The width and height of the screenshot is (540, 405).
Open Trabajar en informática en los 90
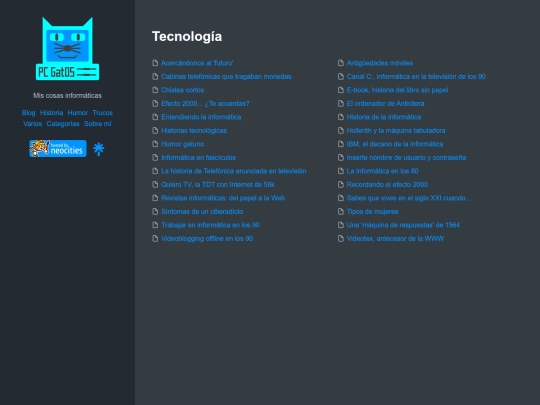(210, 225)
